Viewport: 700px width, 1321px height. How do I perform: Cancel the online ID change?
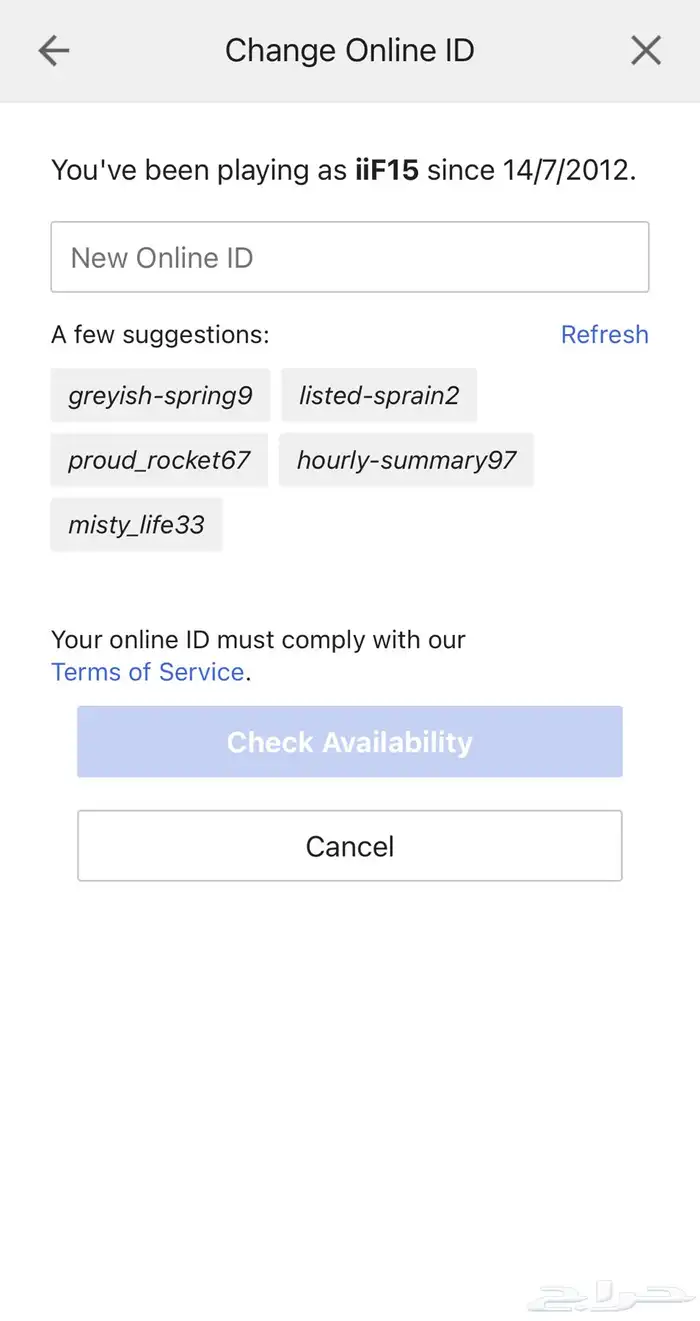coord(350,846)
